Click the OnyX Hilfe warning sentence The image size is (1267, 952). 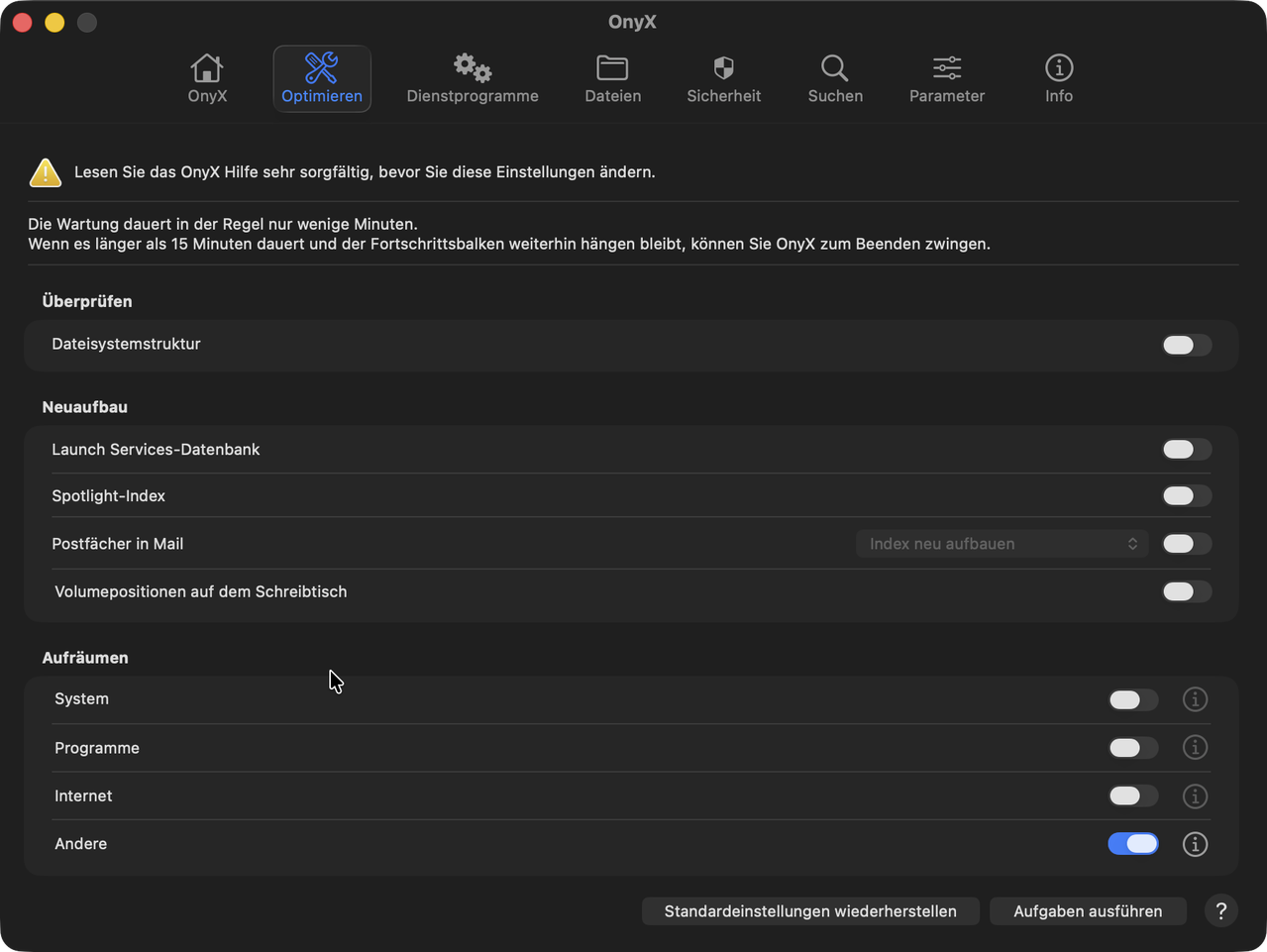[365, 172]
